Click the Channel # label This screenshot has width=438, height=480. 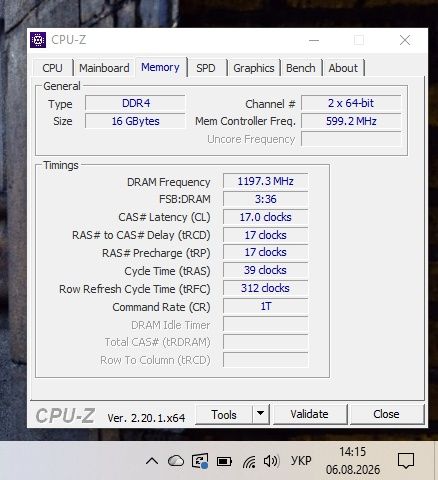[x=270, y=104]
